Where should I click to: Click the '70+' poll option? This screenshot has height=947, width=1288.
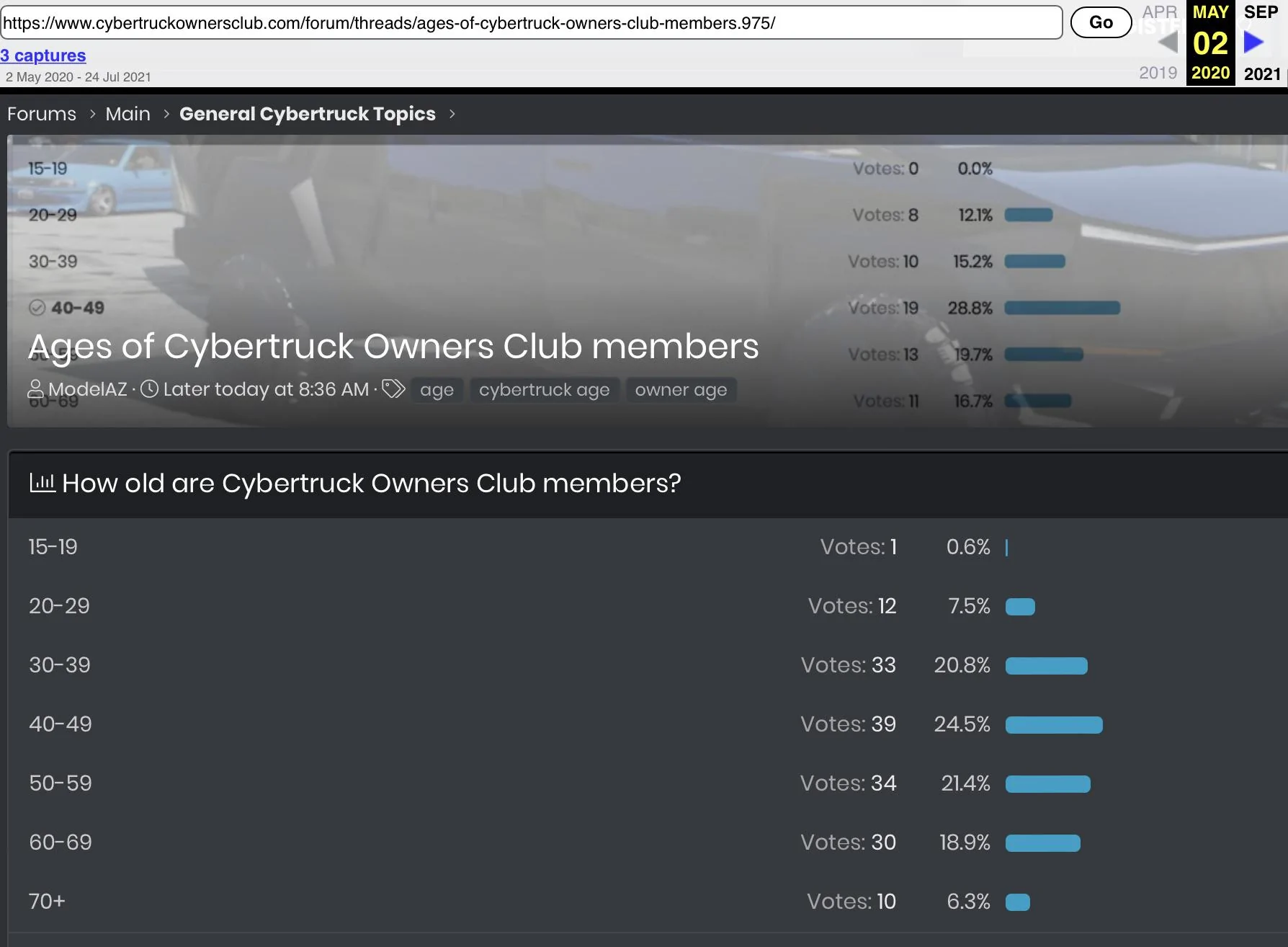coord(47,902)
